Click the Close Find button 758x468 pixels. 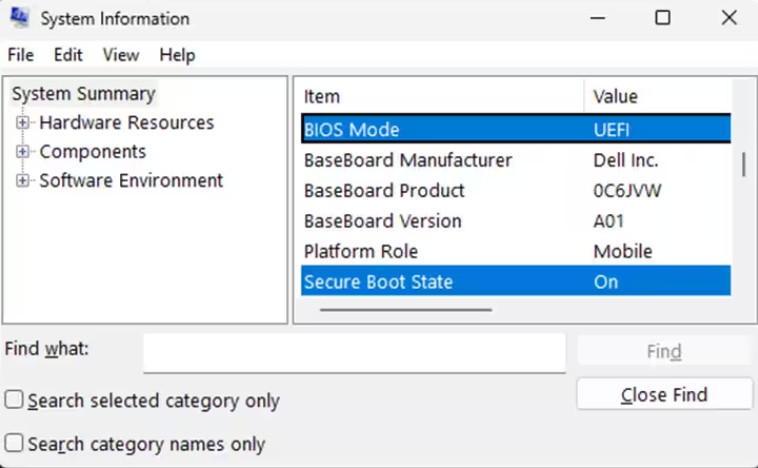tap(663, 395)
